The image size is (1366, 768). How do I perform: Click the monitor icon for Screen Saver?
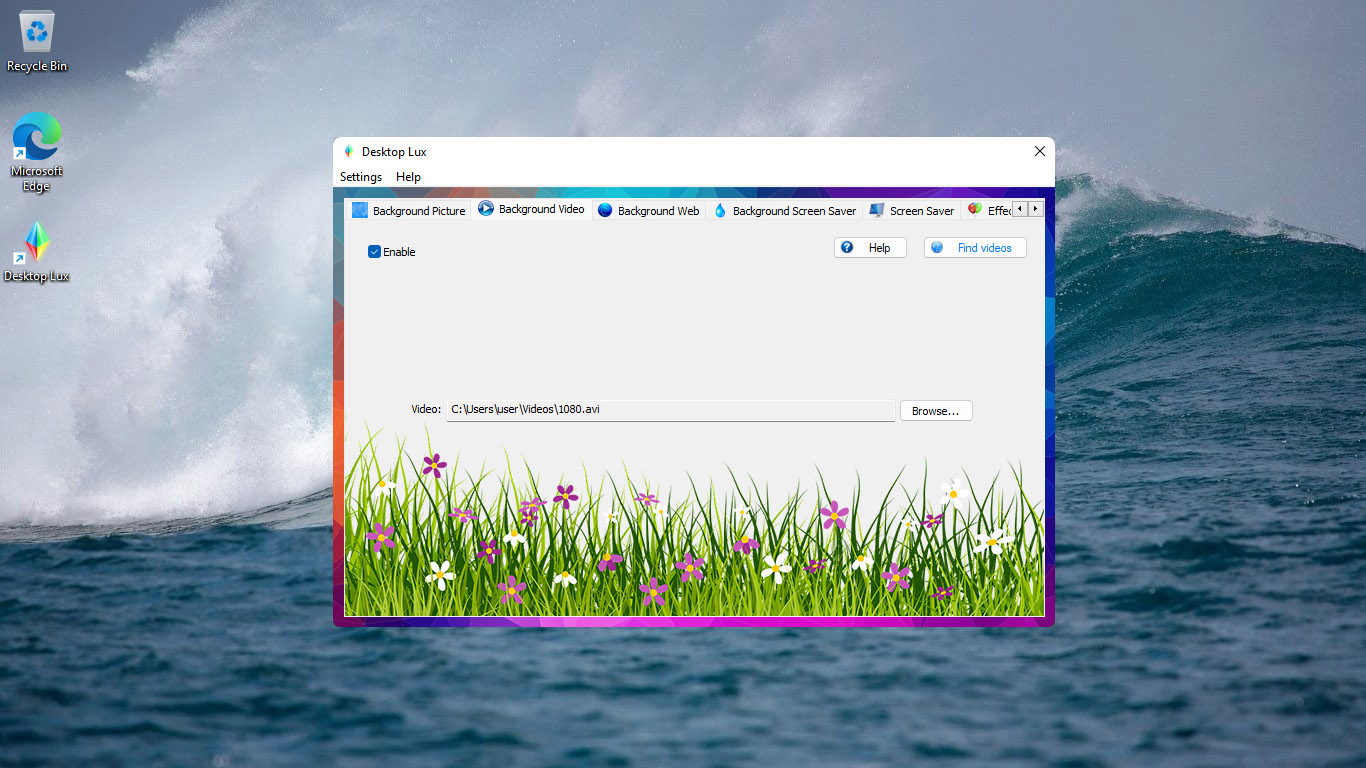(877, 210)
